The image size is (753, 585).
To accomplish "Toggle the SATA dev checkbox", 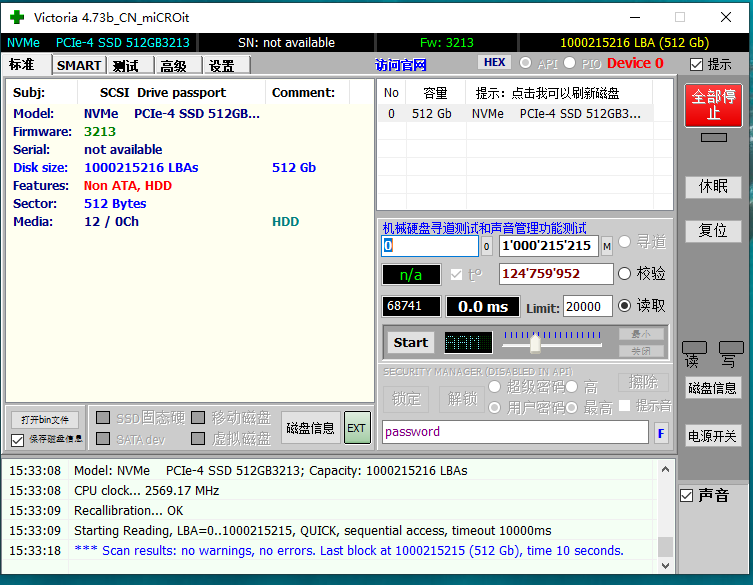I will [x=103, y=439].
